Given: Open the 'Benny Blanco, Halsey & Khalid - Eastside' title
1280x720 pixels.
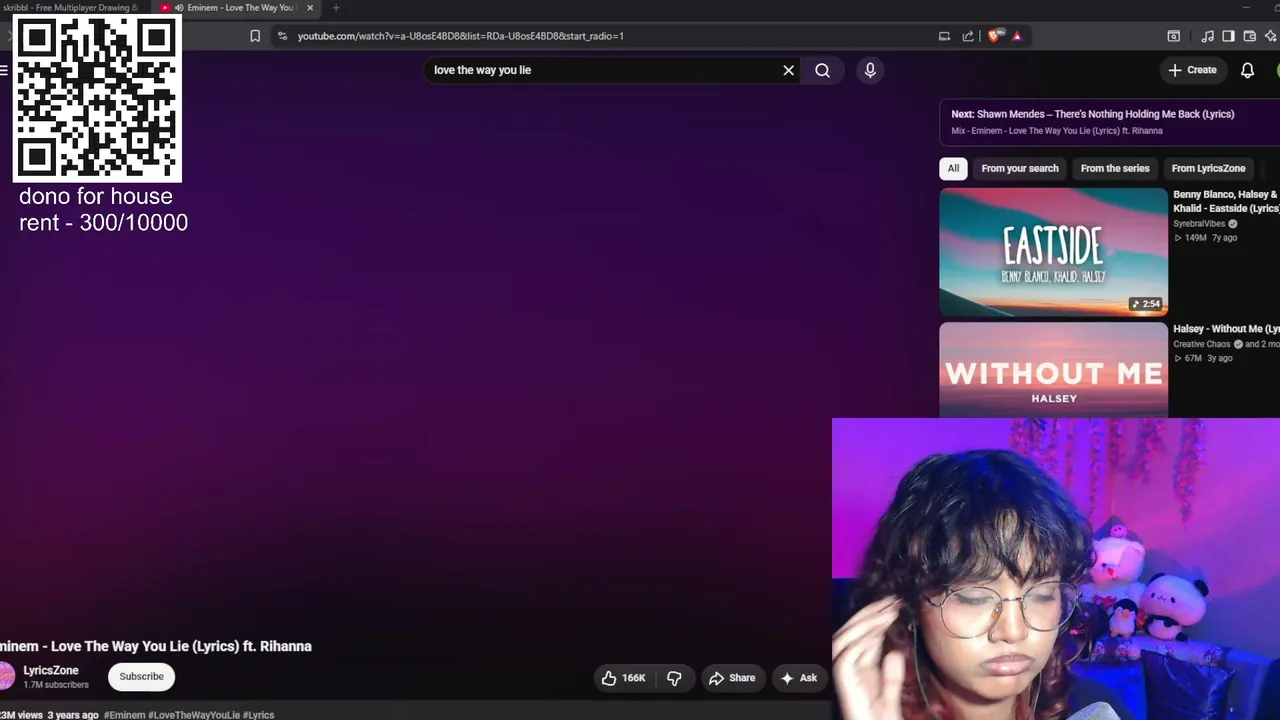Looking at the screenshot, I should pyautogui.click(x=1226, y=201).
